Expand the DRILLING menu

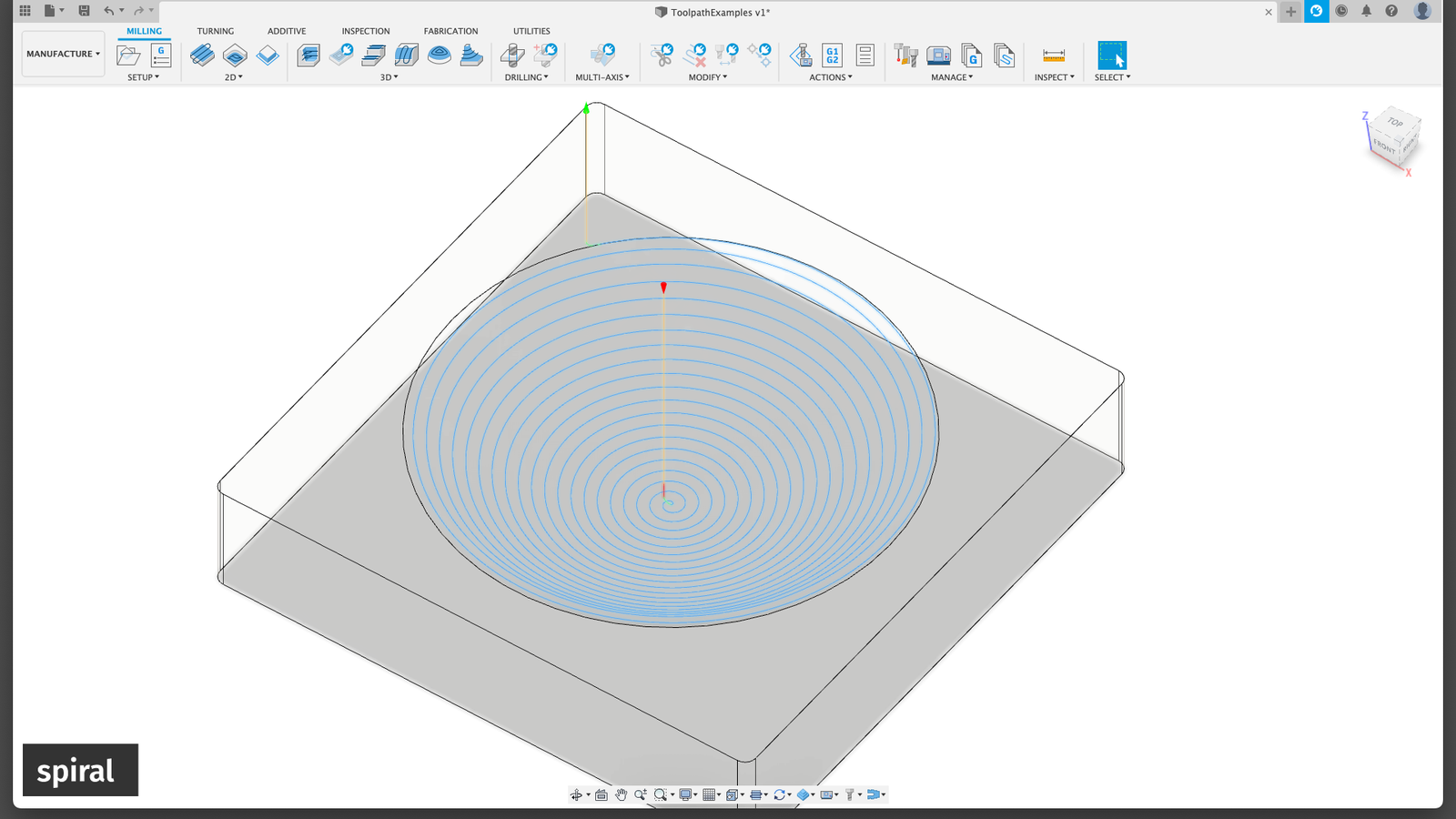click(527, 77)
